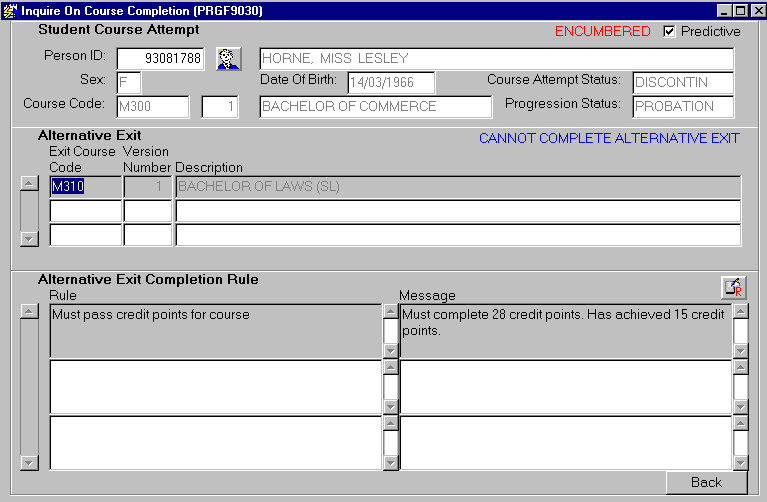Viewport: 767px width, 502px height.
Task: Click the Progression Status PROBATION field
Action: click(x=682, y=107)
